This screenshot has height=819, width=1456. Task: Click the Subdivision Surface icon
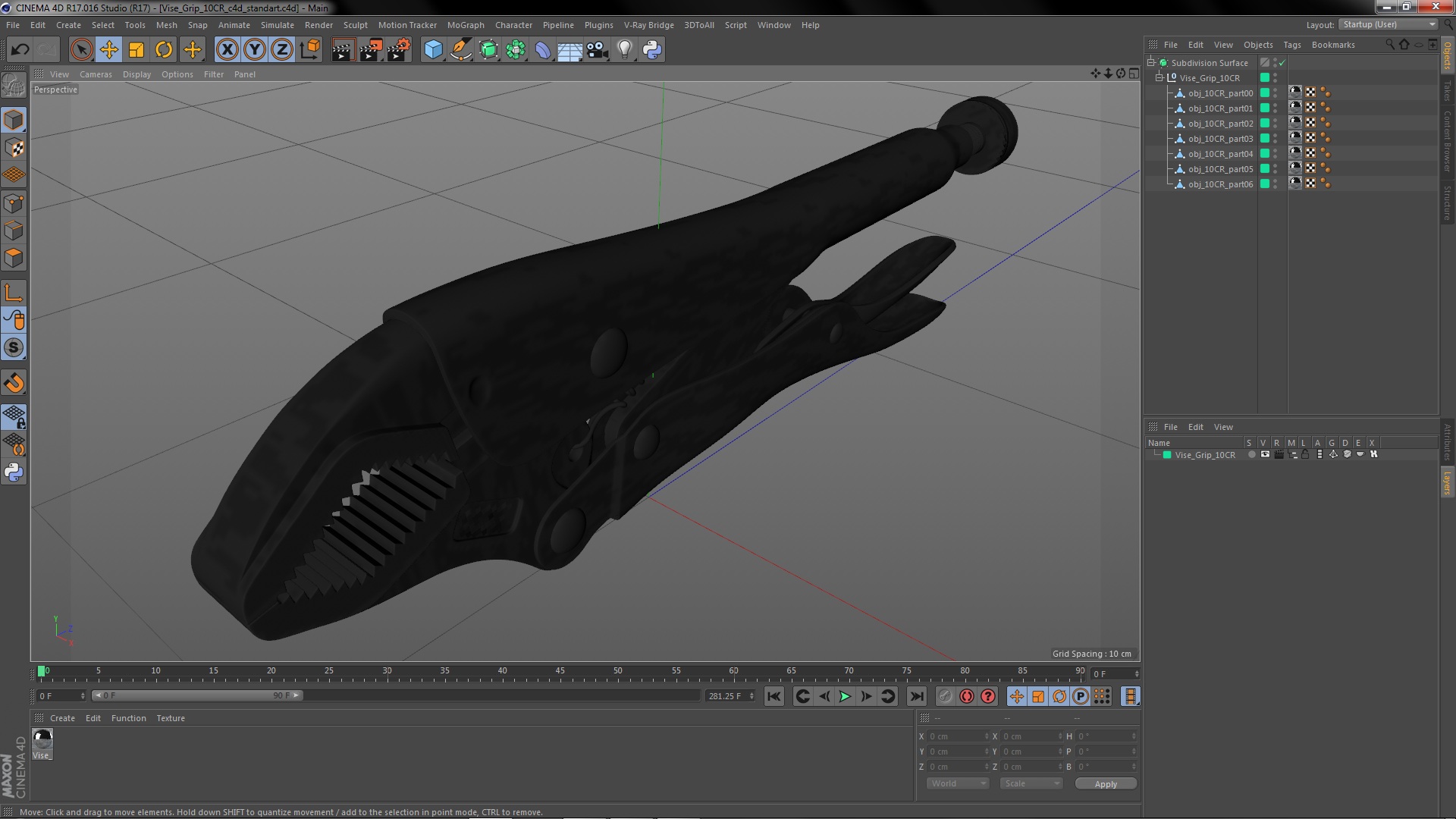[x=1163, y=62]
